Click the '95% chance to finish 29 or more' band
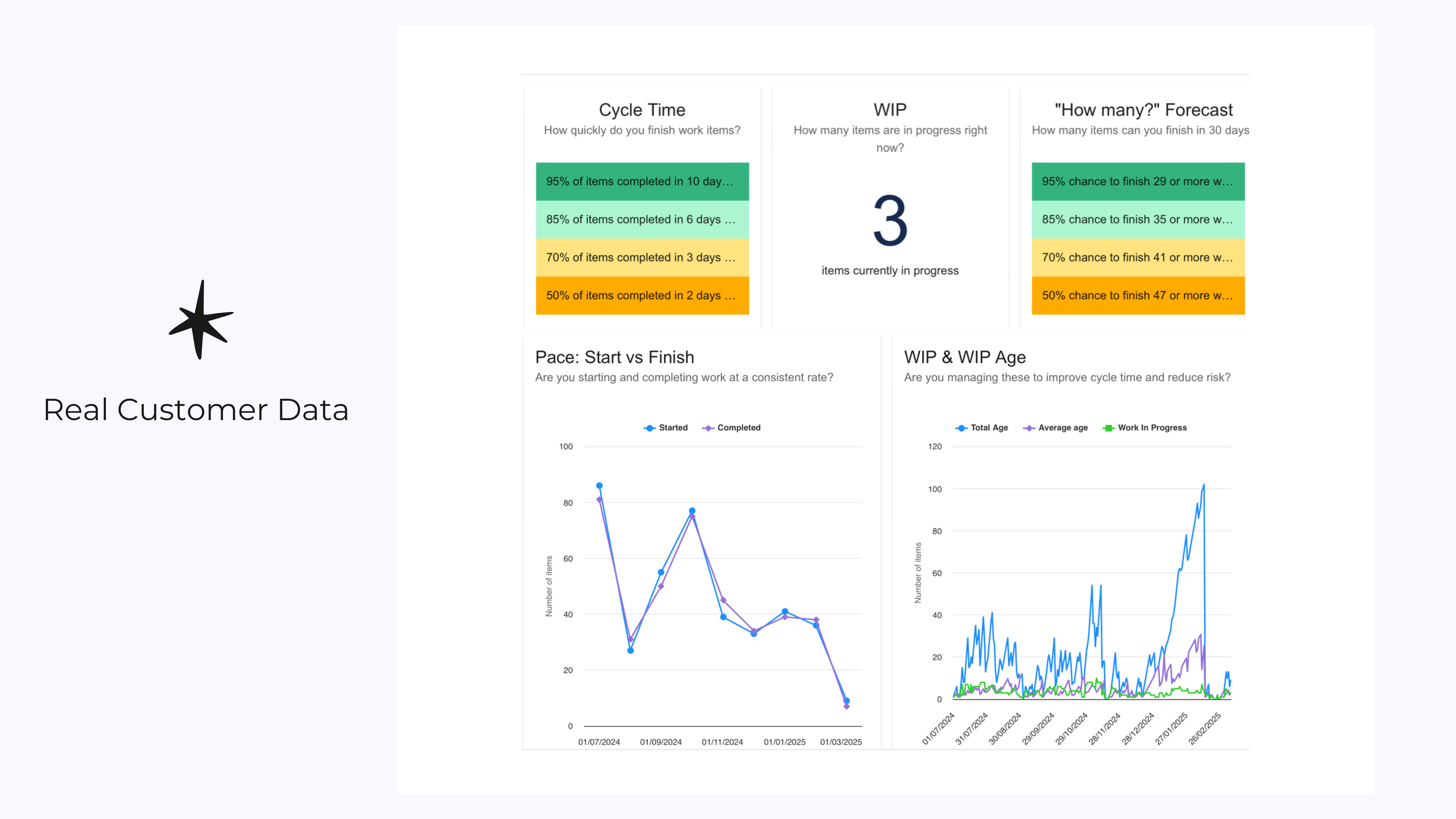1456x819 pixels. point(1138,181)
